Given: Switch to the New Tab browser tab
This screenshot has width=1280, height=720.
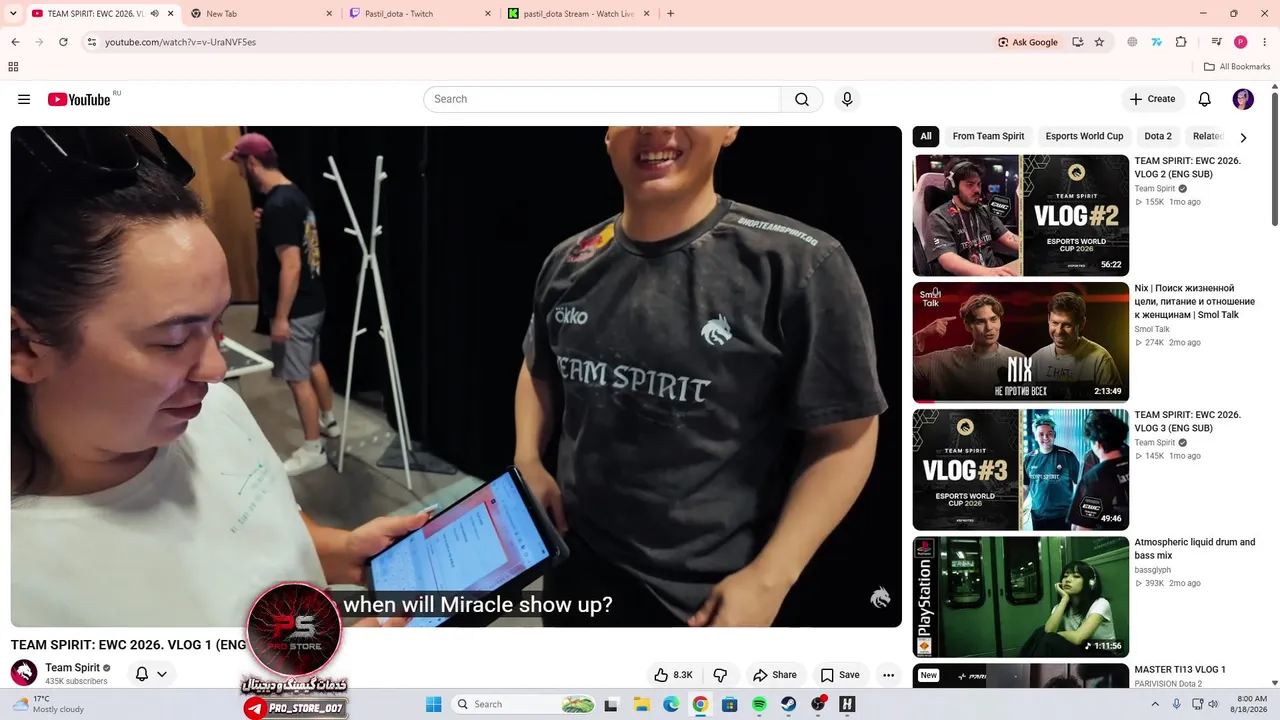Looking at the screenshot, I should (260, 14).
